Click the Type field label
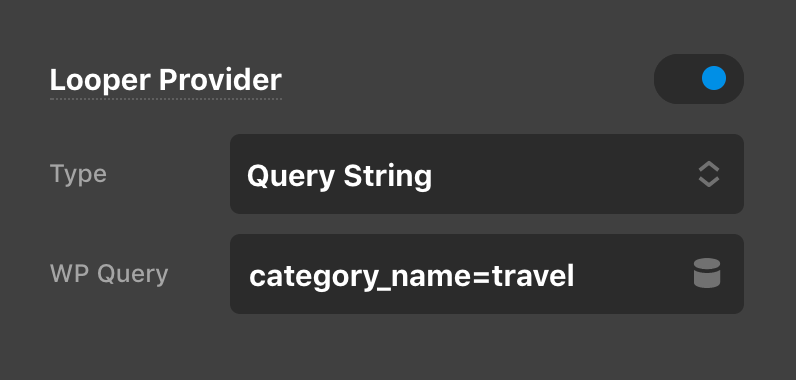 pos(78,175)
